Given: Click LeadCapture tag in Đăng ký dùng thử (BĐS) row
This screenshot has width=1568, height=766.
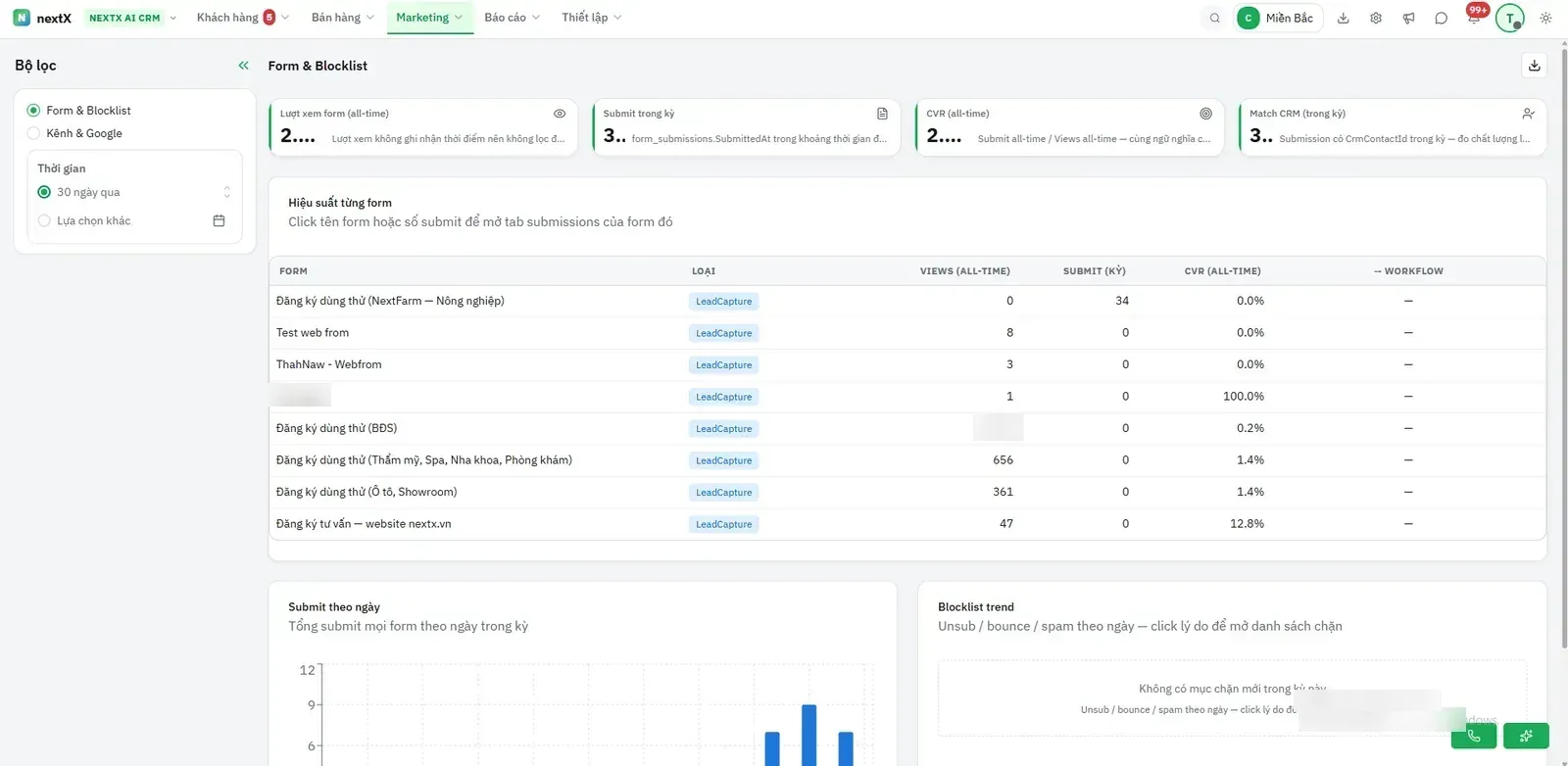Looking at the screenshot, I should pyautogui.click(x=724, y=429).
